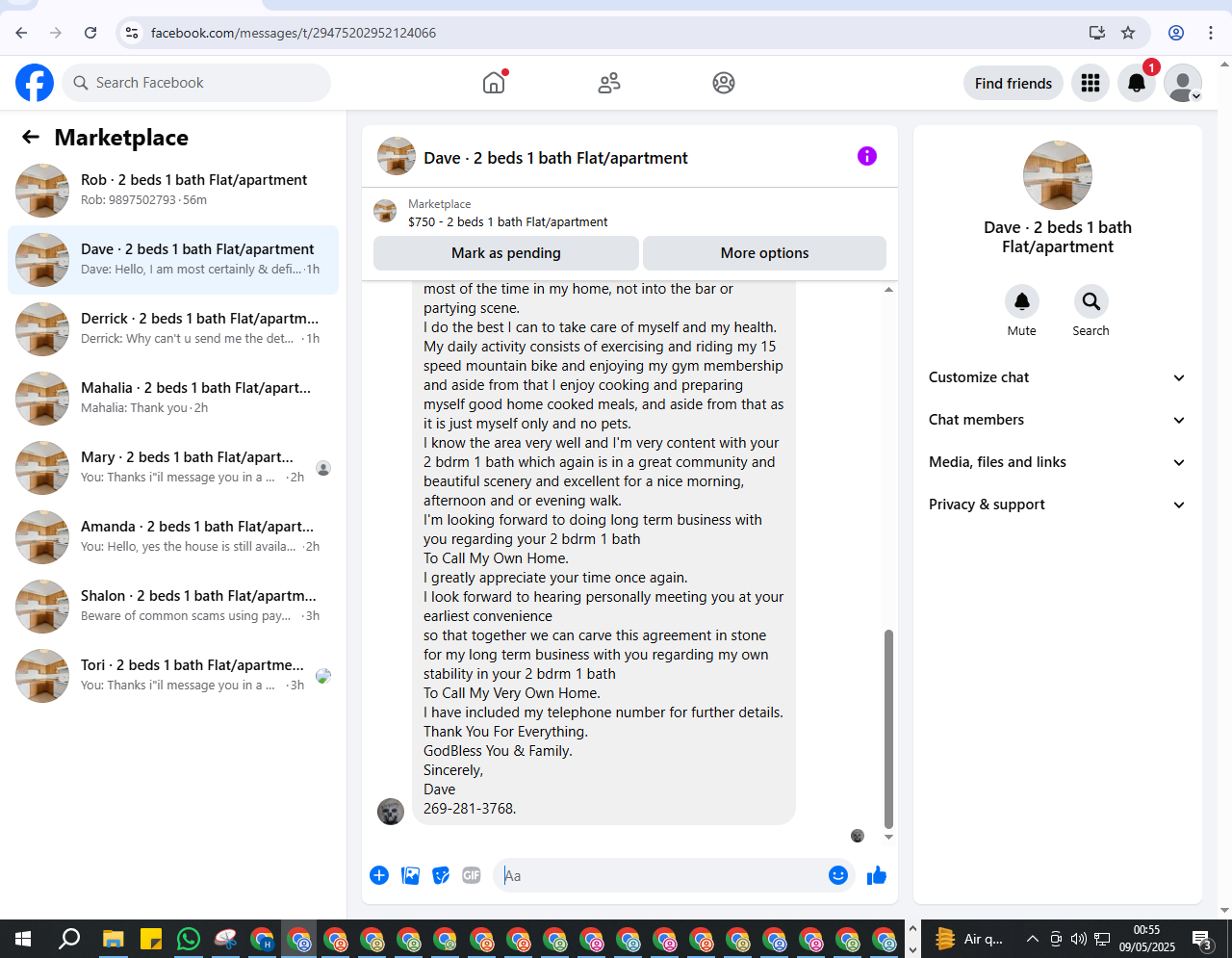Open Chrome profile icon in toolbar
The image size is (1232, 958).
click(x=1176, y=33)
